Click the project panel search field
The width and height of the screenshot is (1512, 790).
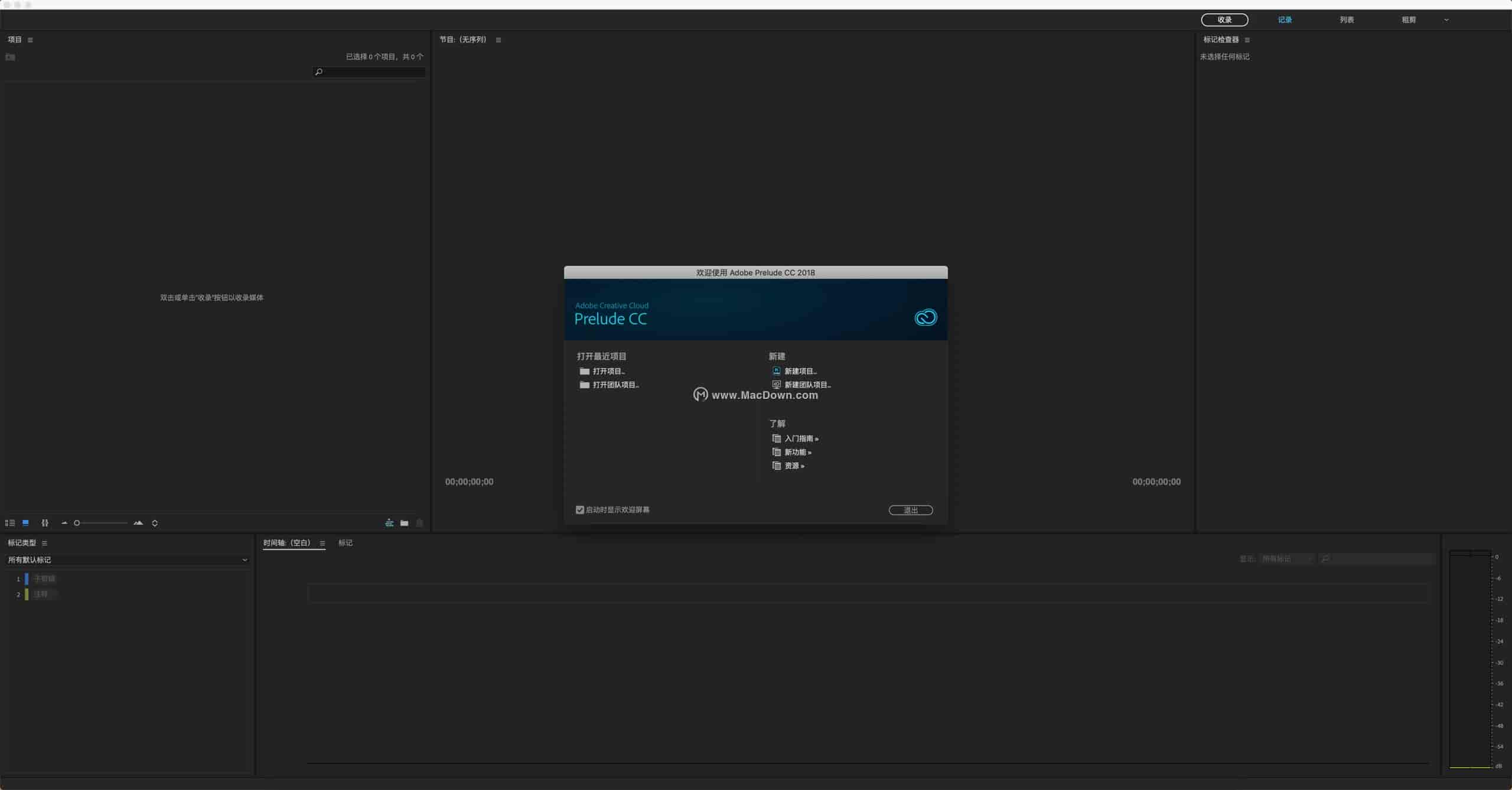coord(372,72)
